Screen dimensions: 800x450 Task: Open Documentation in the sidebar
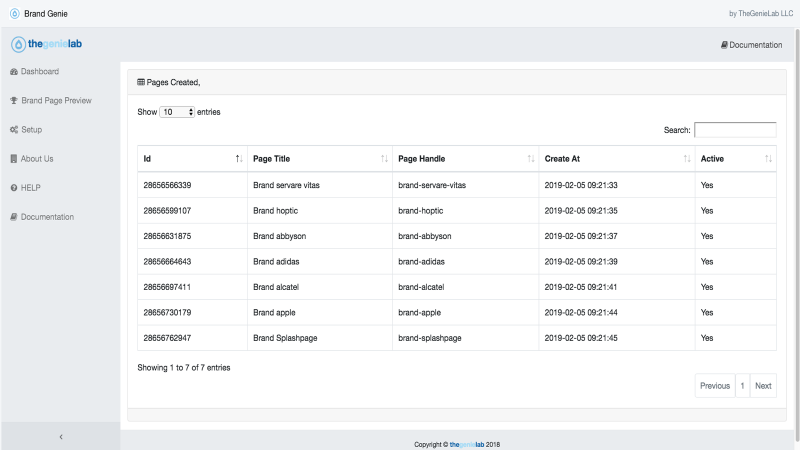(x=47, y=217)
